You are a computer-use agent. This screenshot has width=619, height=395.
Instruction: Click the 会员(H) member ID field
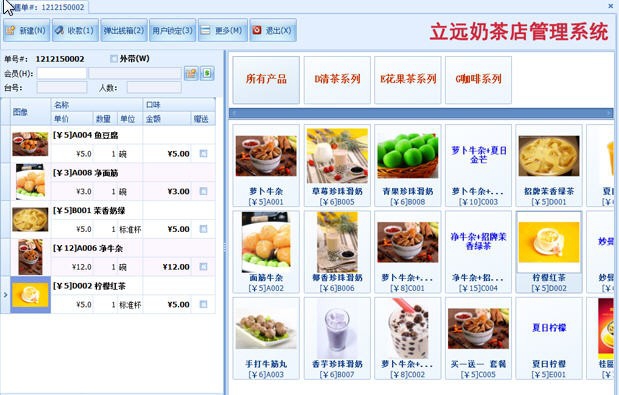[x=62, y=73]
